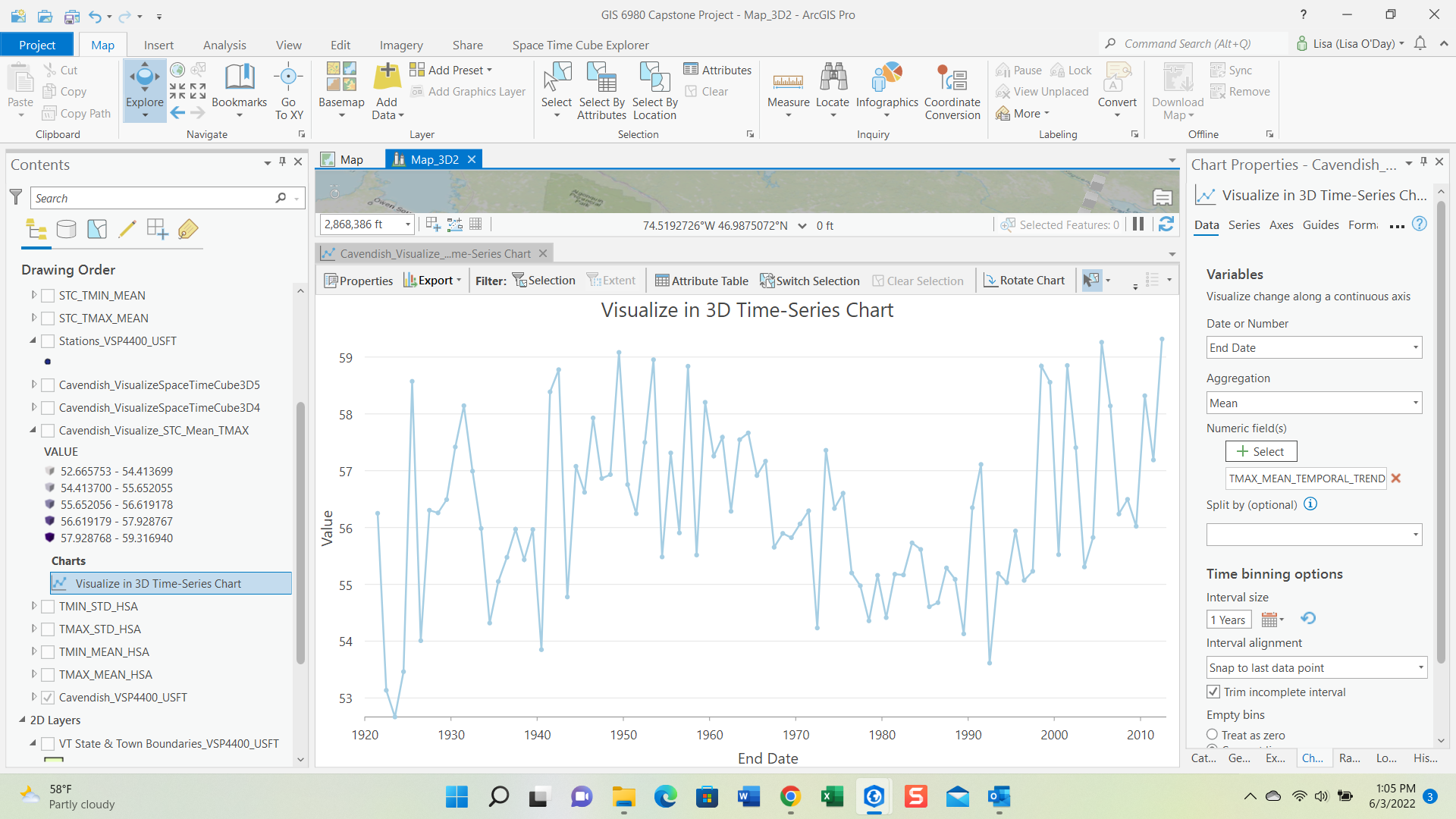Click the Add Data icon
The height and width of the screenshot is (819, 1456).
point(387,79)
